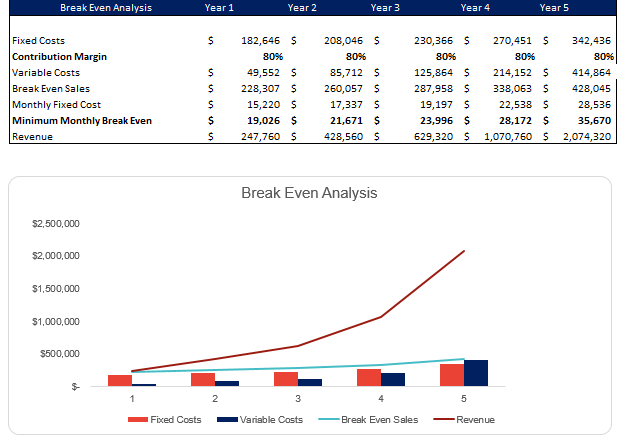This screenshot has width=638, height=441.
Task: Select the Year 1 column header
Action: pyautogui.click(x=220, y=7)
